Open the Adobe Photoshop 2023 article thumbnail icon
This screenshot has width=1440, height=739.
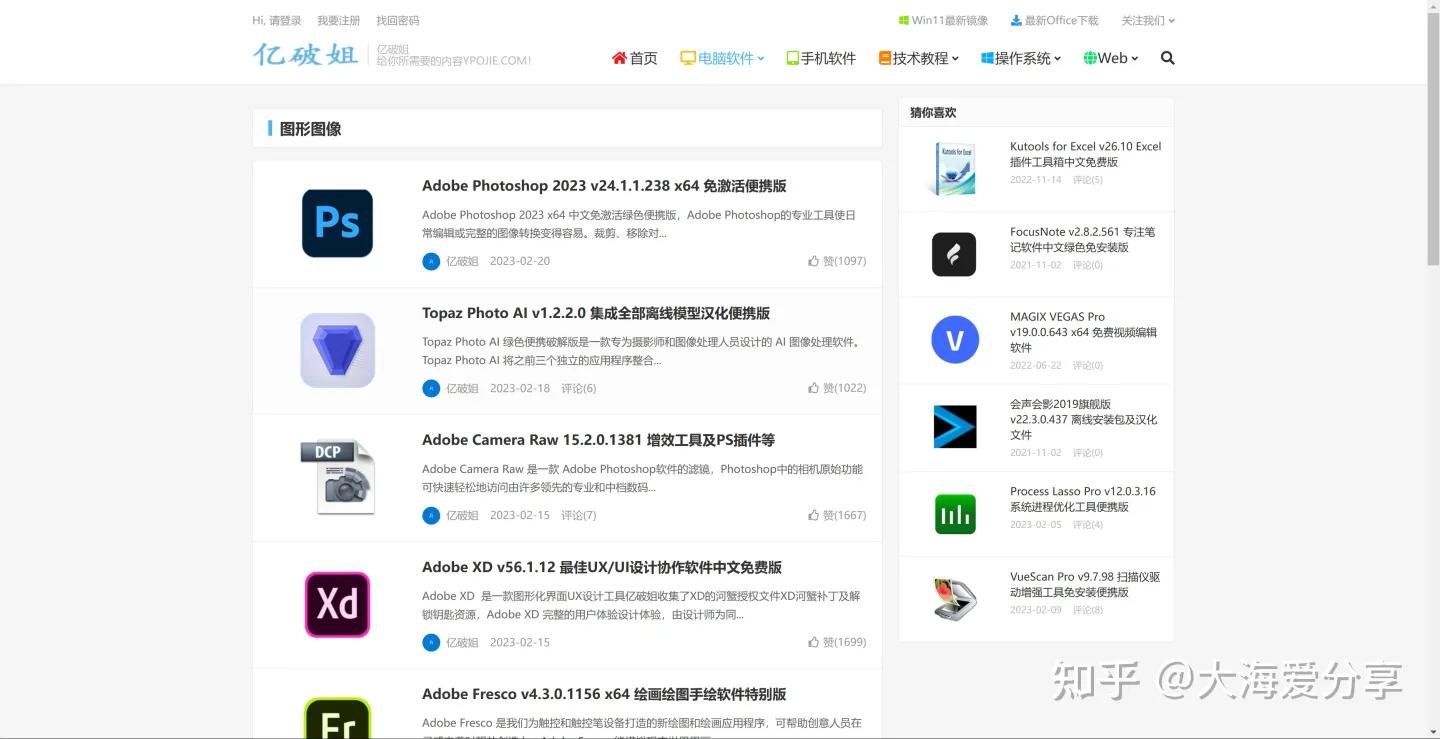tap(337, 223)
